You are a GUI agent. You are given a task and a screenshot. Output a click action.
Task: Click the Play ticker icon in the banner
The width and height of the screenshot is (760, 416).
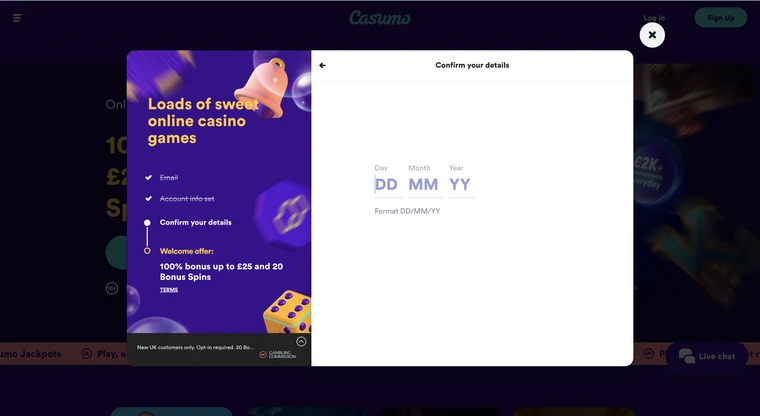pos(86,353)
